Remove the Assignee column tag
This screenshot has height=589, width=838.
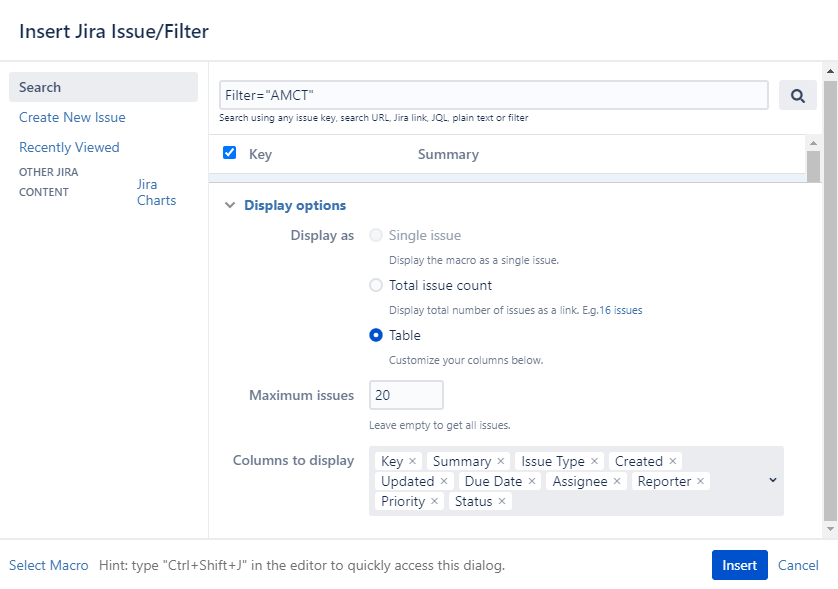(617, 482)
